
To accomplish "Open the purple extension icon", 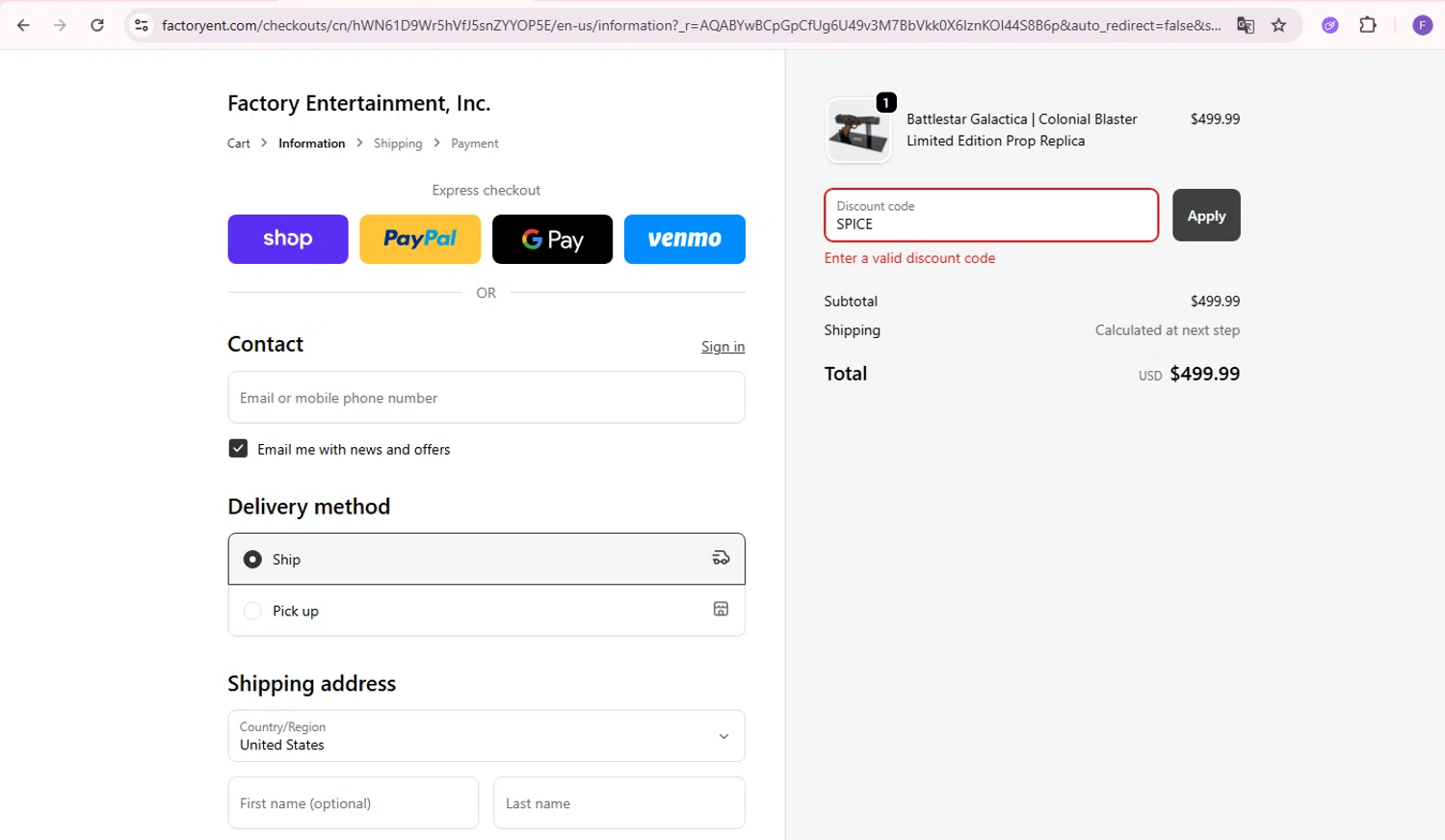I will click(1330, 25).
